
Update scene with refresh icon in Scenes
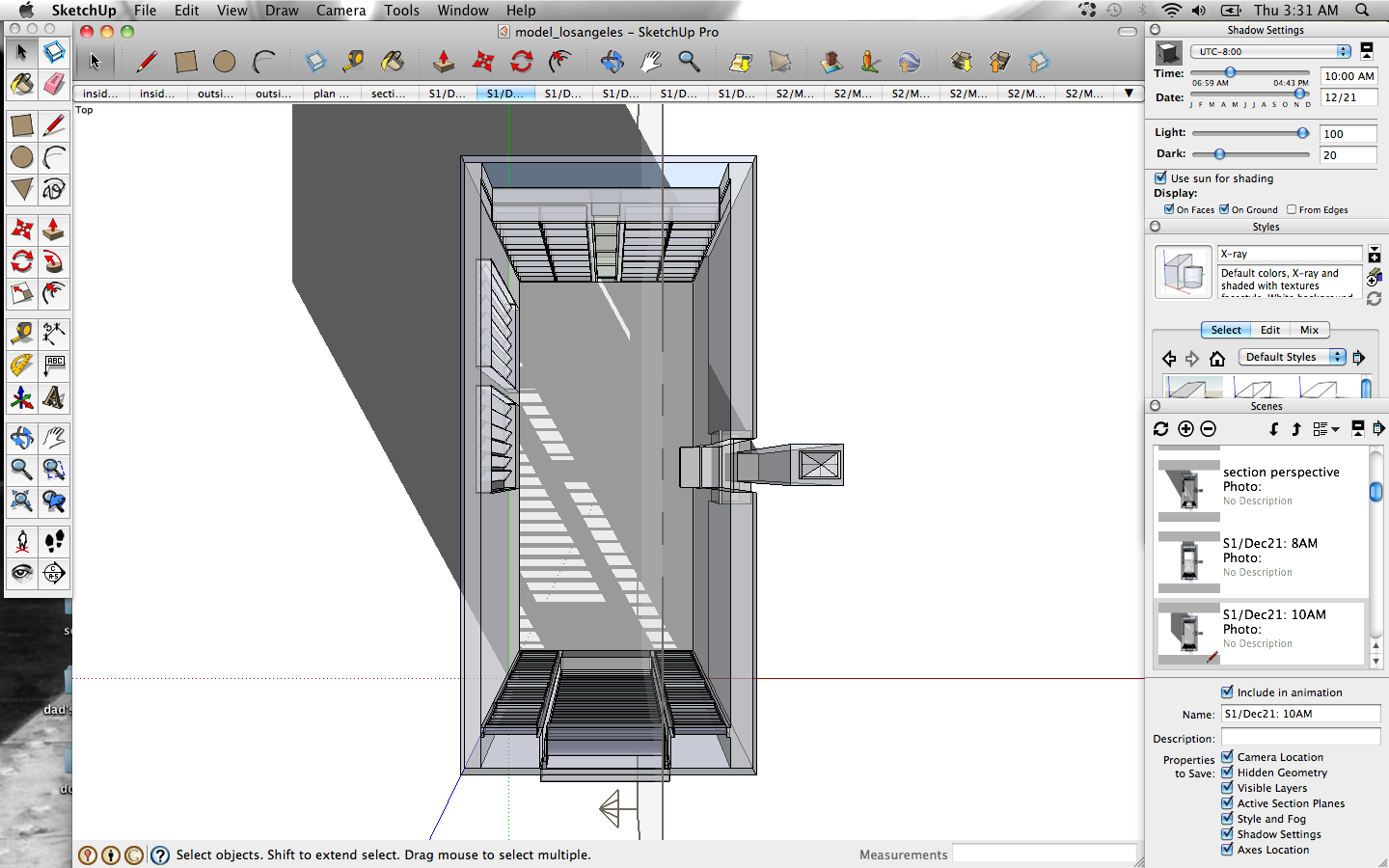point(1160,429)
